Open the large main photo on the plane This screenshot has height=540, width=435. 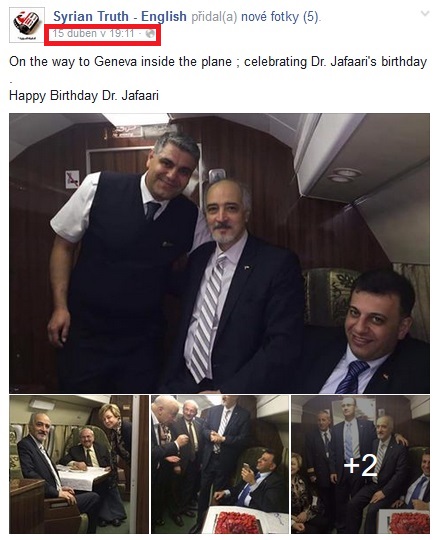pos(219,253)
